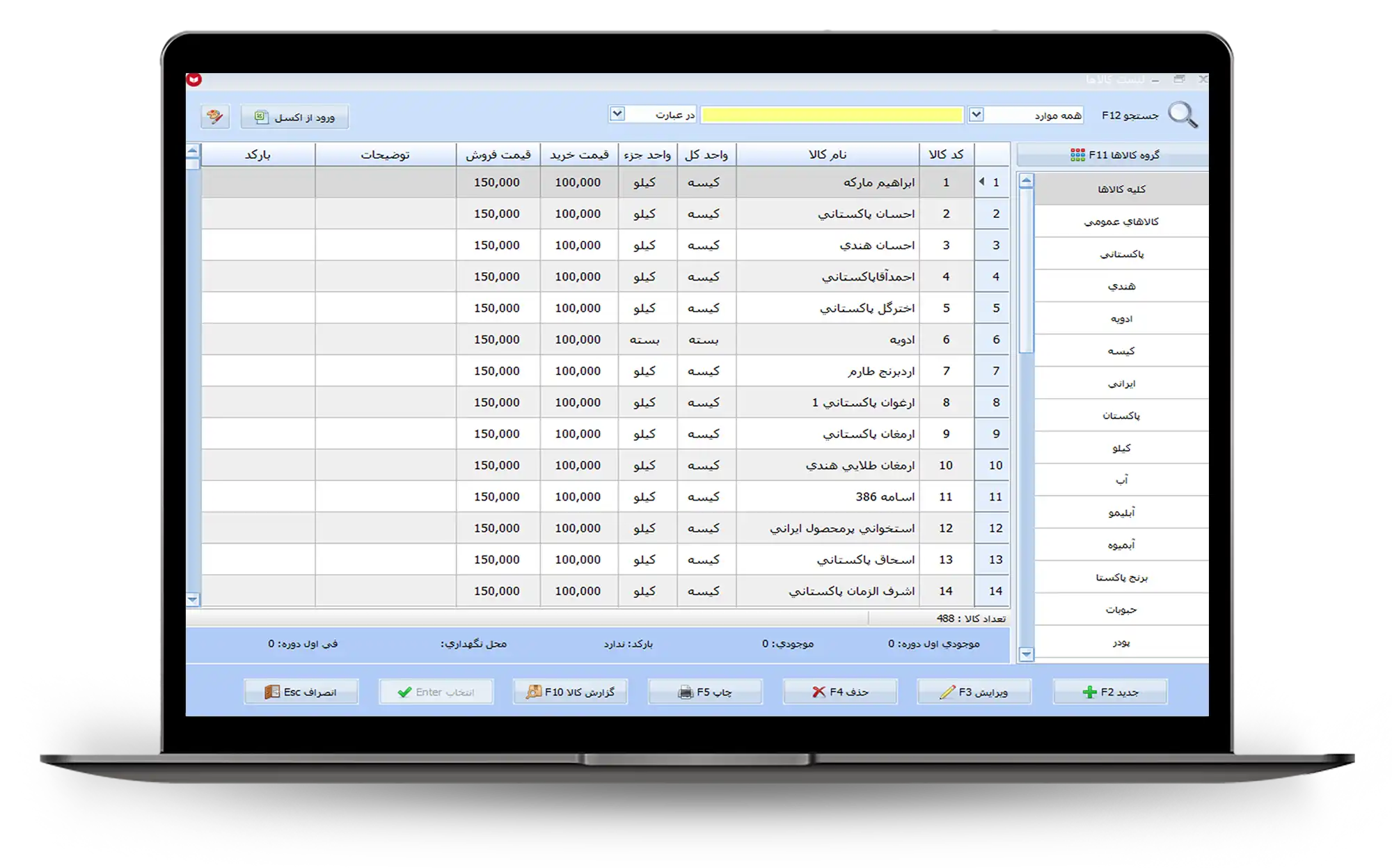The image size is (1392, 868).
Task: Select 'ایرانی' group in sidebar
Action: pos(1121,383)
